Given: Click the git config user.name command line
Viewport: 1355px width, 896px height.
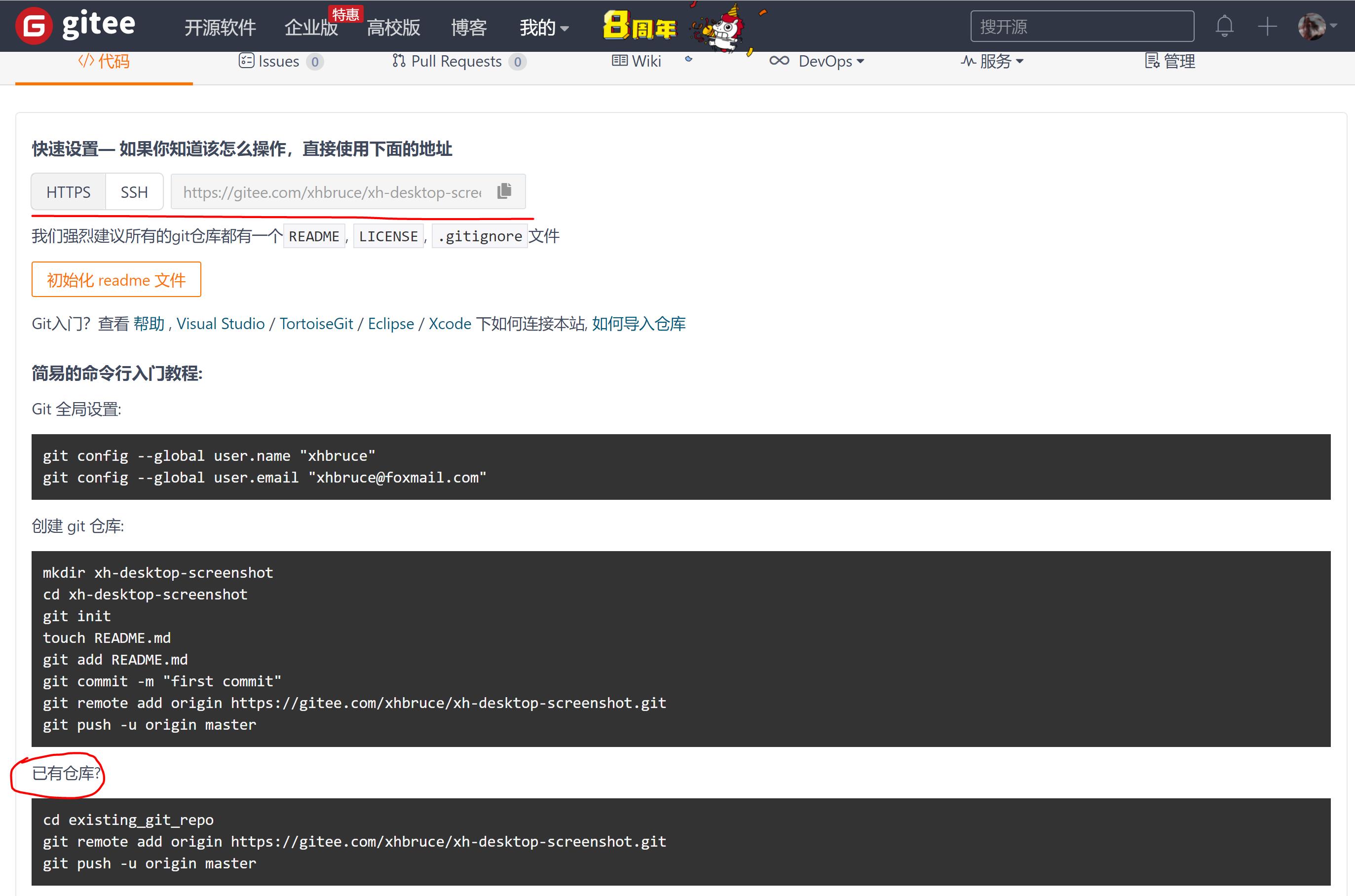Looking at the screenshot, I should (209, 456).
